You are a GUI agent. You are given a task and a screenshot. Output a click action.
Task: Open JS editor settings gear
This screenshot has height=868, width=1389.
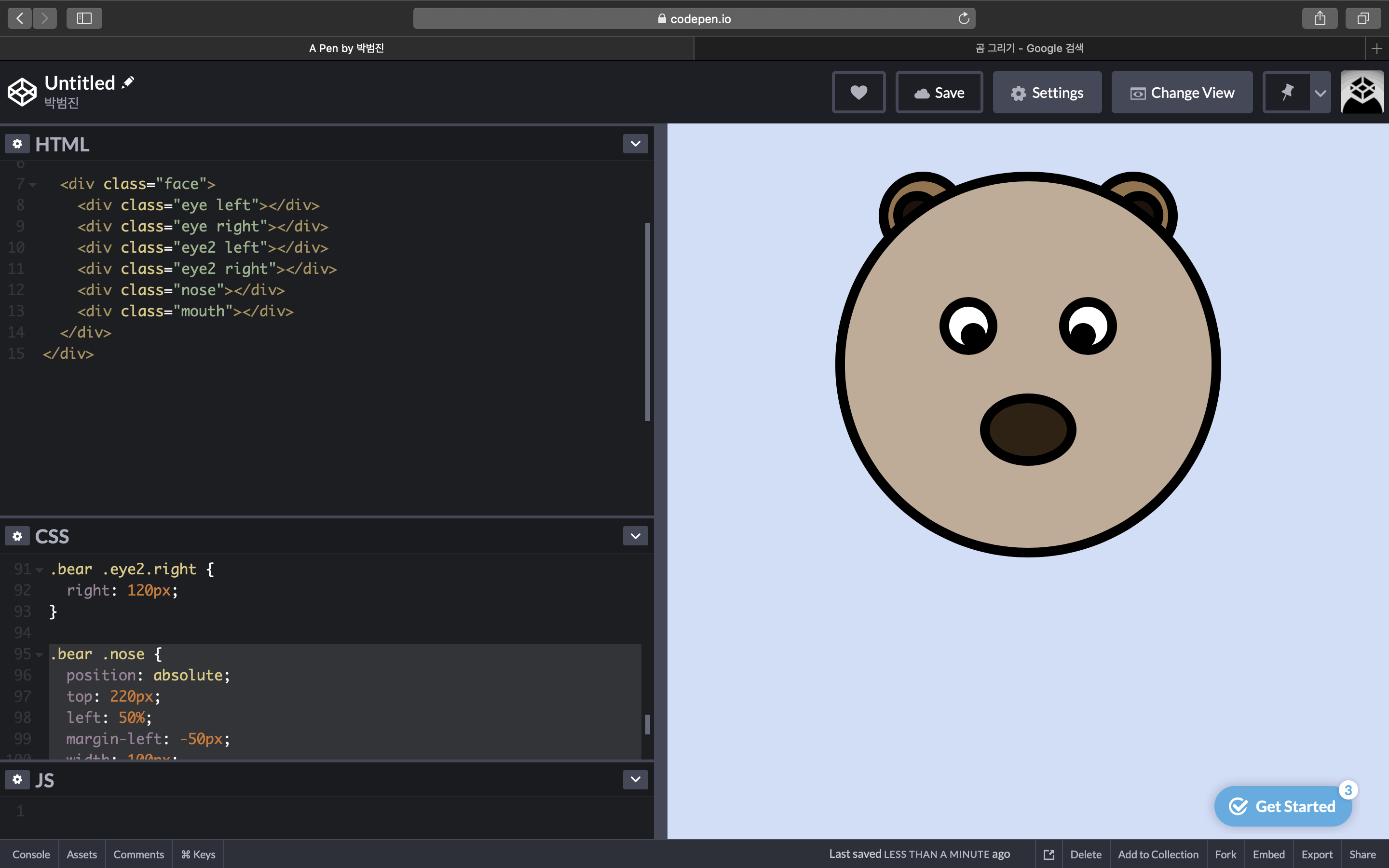point(17,780)
